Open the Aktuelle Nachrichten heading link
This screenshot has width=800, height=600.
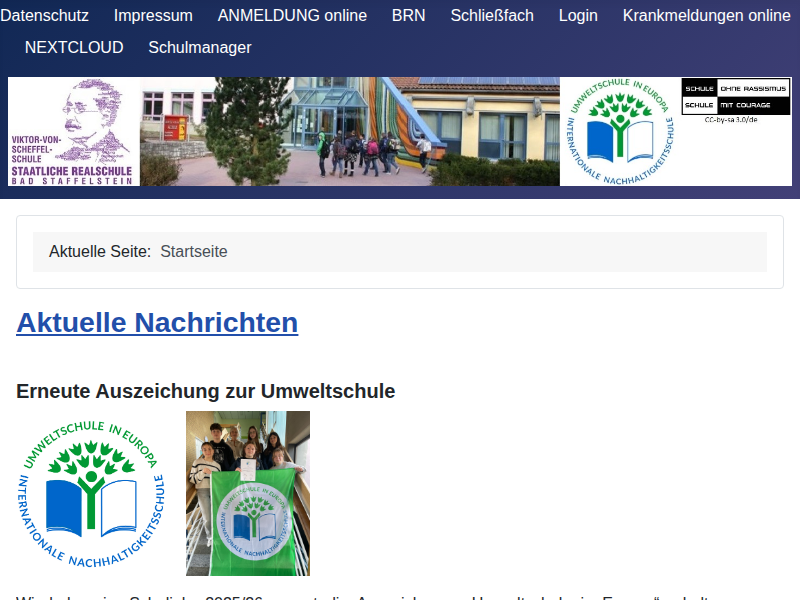[x=157, y=322]
